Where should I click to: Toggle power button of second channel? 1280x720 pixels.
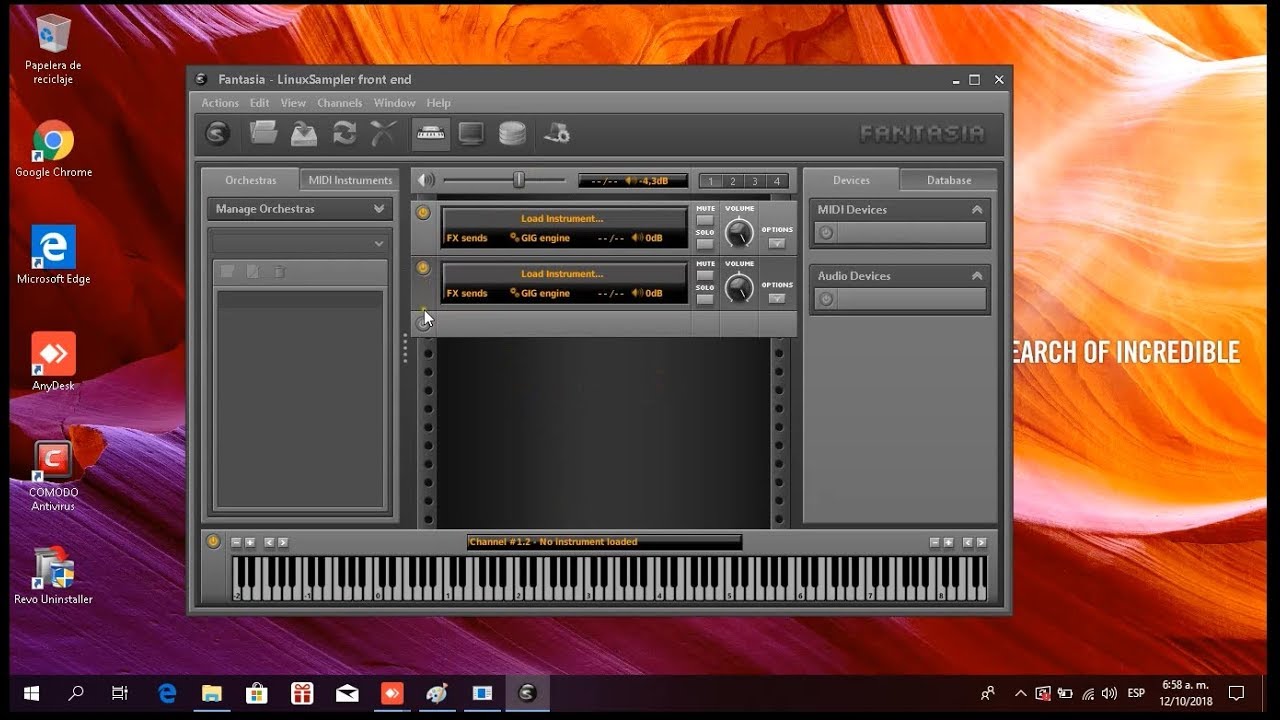[423, 268]
